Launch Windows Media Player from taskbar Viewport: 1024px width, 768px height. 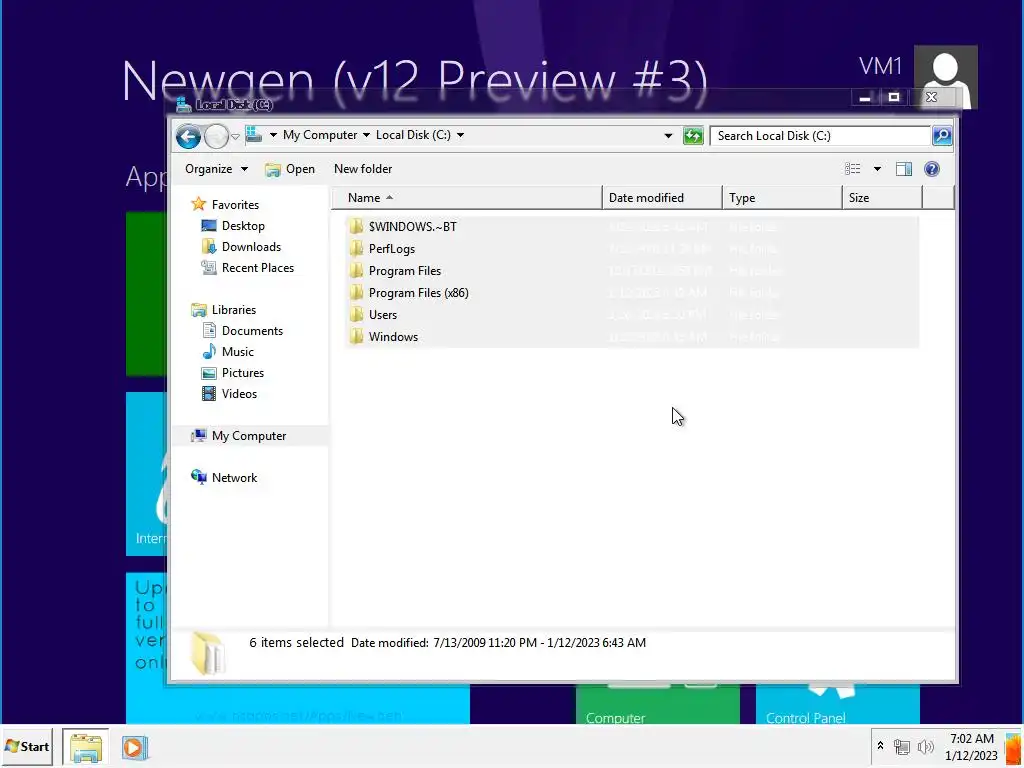point(135,747)
